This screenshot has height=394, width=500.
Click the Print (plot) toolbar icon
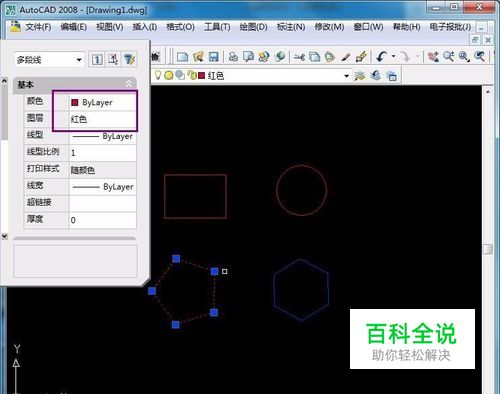pos(233,57)
